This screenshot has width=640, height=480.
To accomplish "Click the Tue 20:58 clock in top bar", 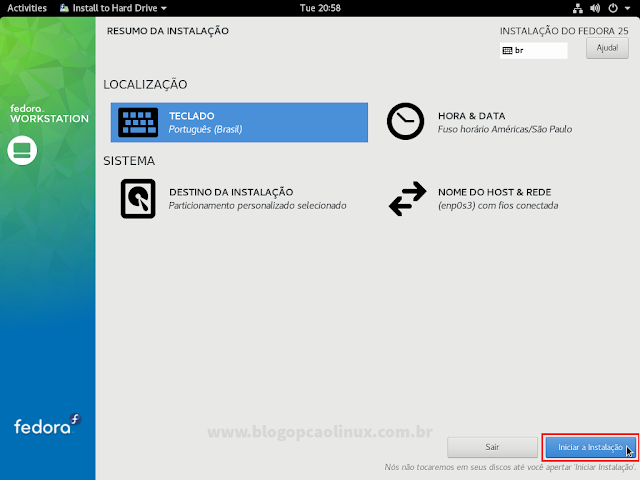I will [320, 8].
